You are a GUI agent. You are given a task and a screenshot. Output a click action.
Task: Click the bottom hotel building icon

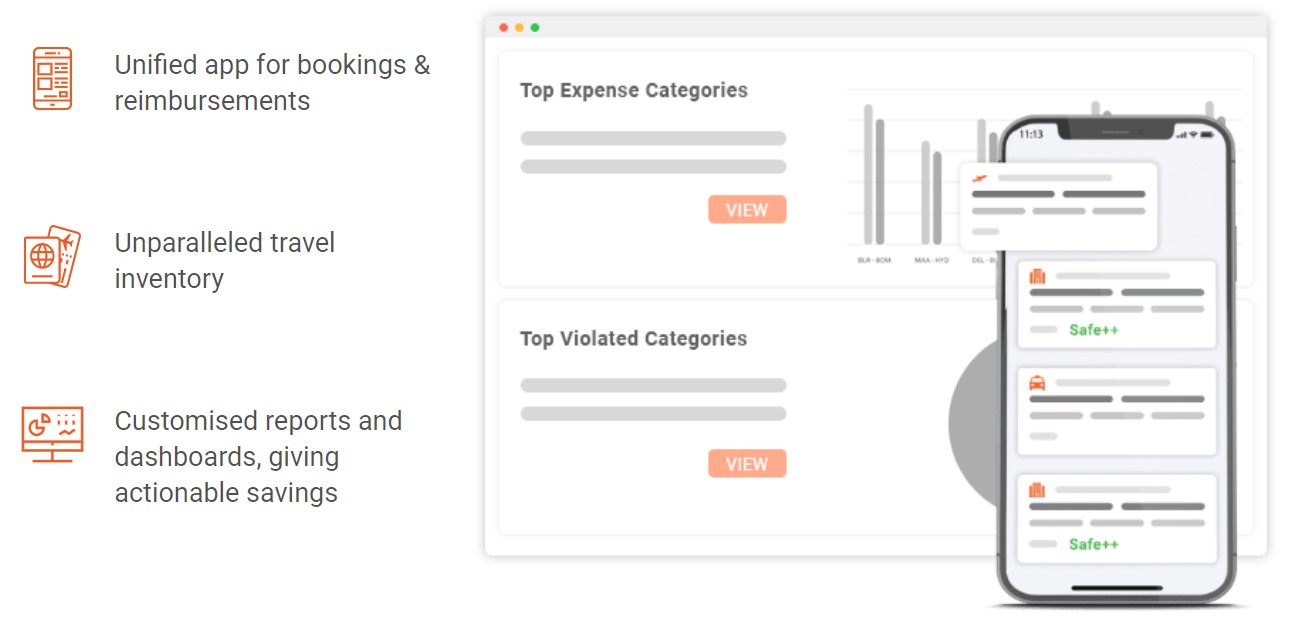1037,490
